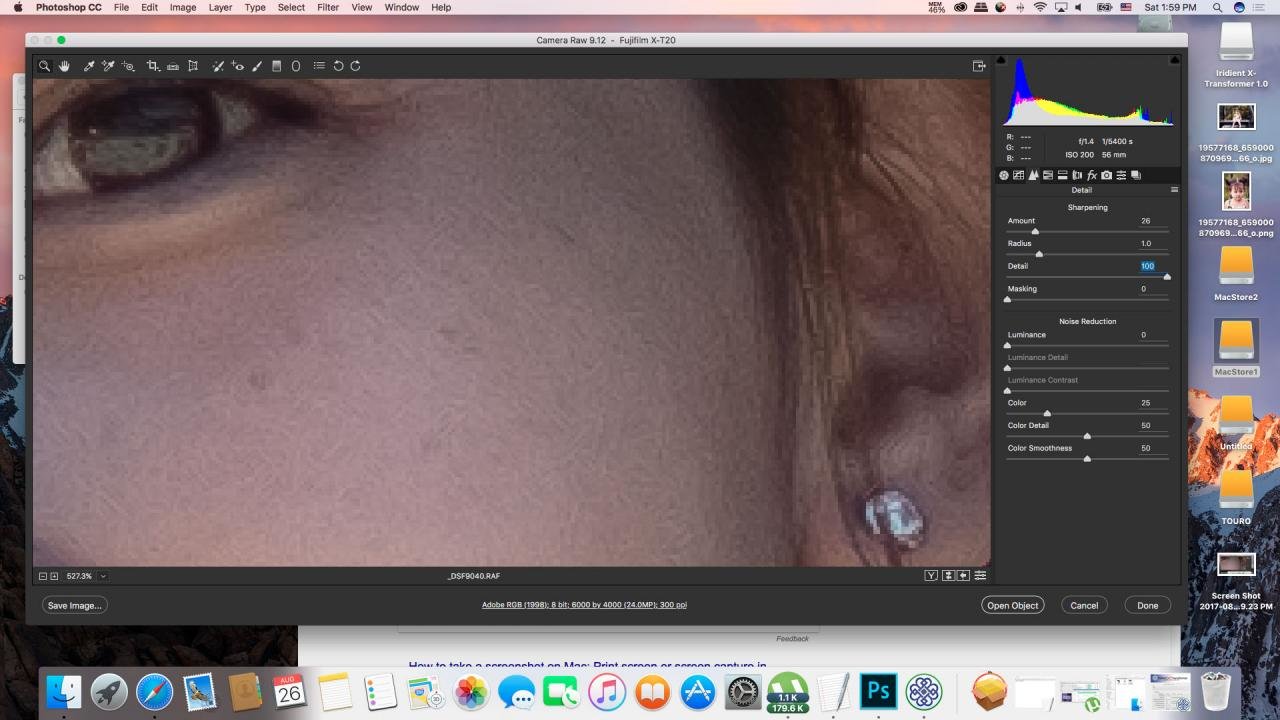Open the zoom level dropdown

point(103,576)
